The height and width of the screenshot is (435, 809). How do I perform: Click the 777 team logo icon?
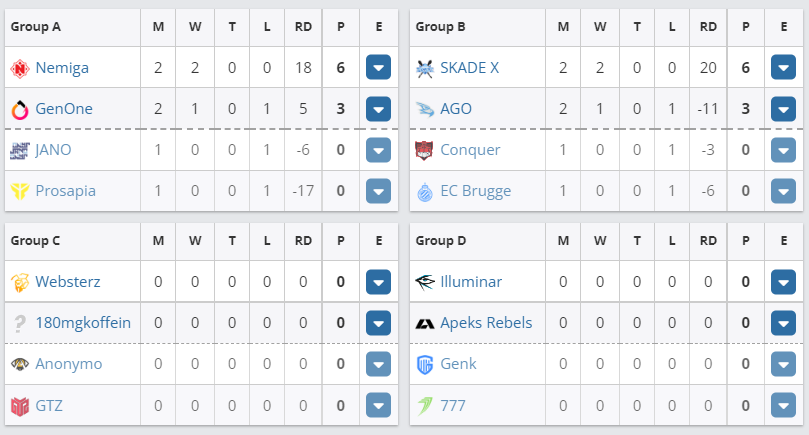[425, 405]
